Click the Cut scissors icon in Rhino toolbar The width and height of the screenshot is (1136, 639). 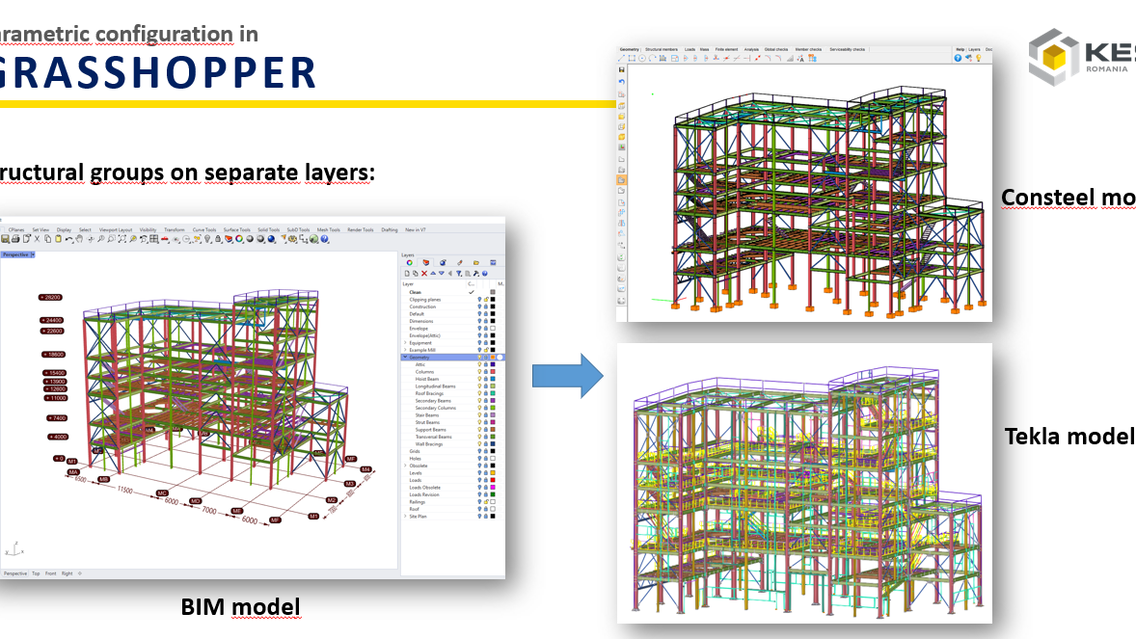[x=37, y=238]
